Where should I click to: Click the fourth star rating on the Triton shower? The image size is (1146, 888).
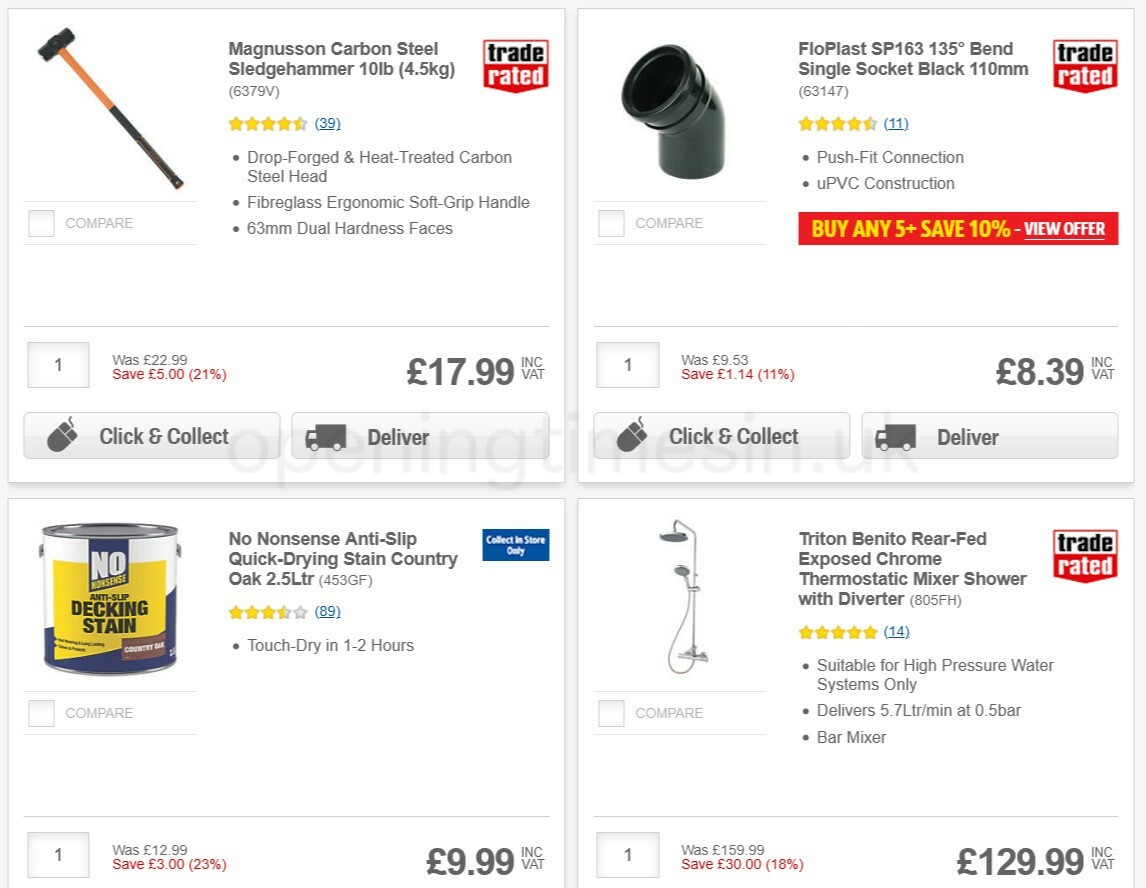click(x=852, y=632)
